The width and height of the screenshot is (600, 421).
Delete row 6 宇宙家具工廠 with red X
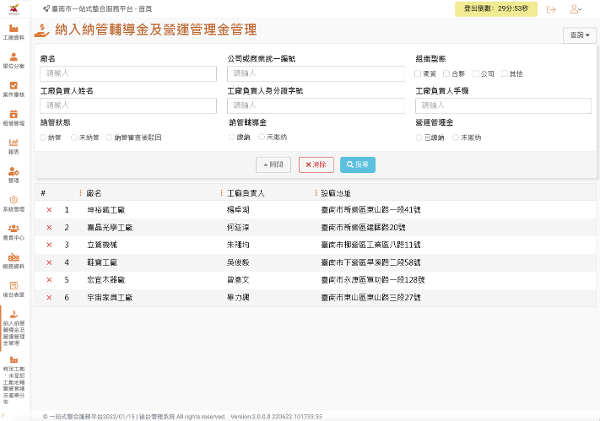pos(49,297)
